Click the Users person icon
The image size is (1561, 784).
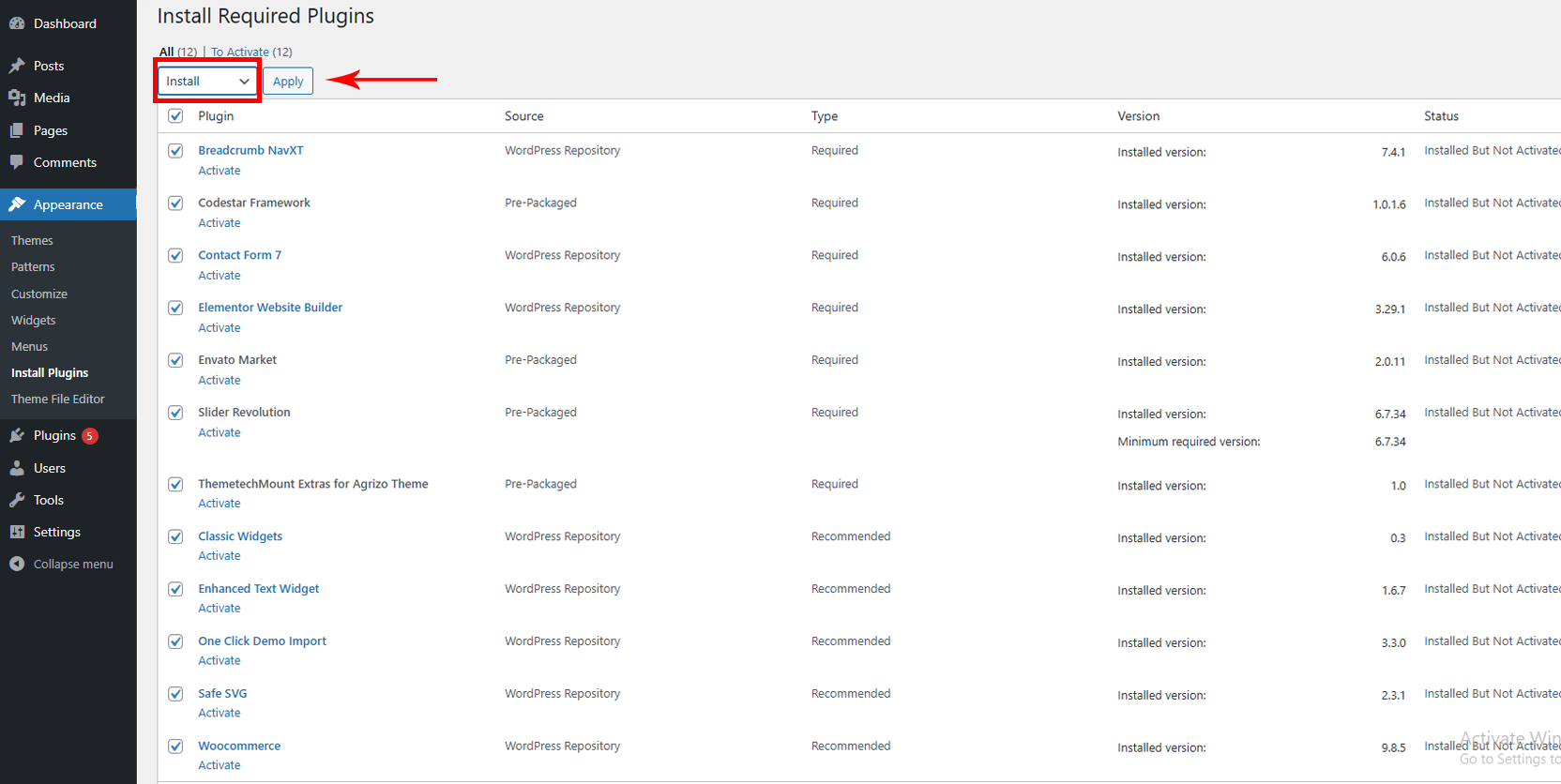click(x=17, y=468)
